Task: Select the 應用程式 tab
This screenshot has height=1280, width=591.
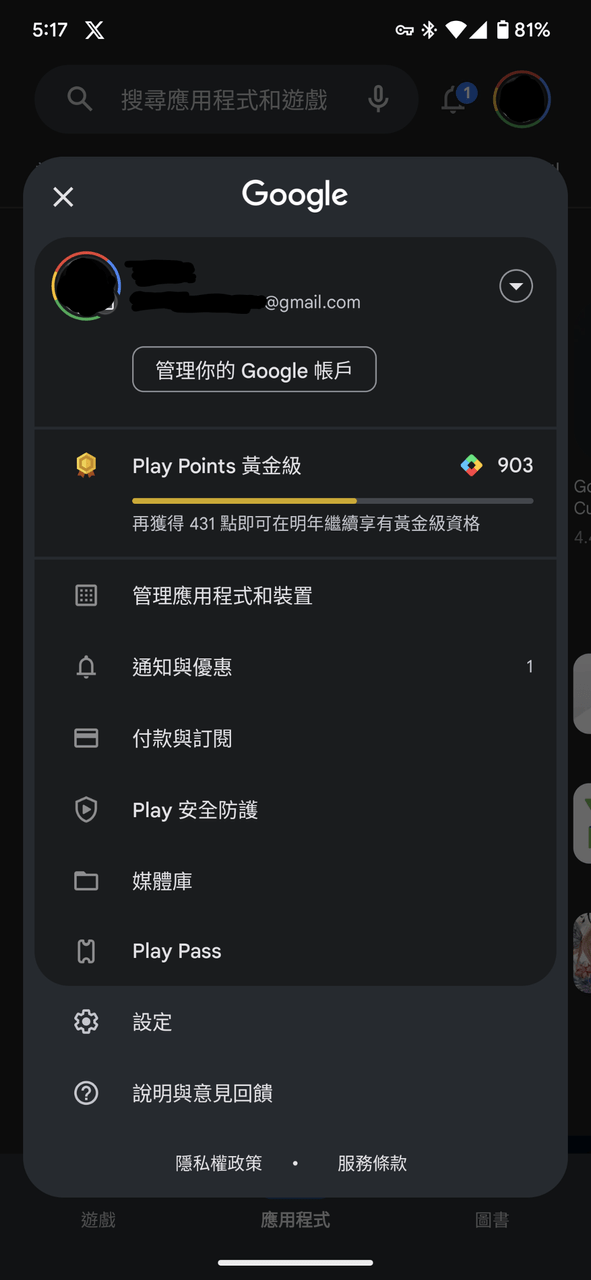Action: (295, 1220)
